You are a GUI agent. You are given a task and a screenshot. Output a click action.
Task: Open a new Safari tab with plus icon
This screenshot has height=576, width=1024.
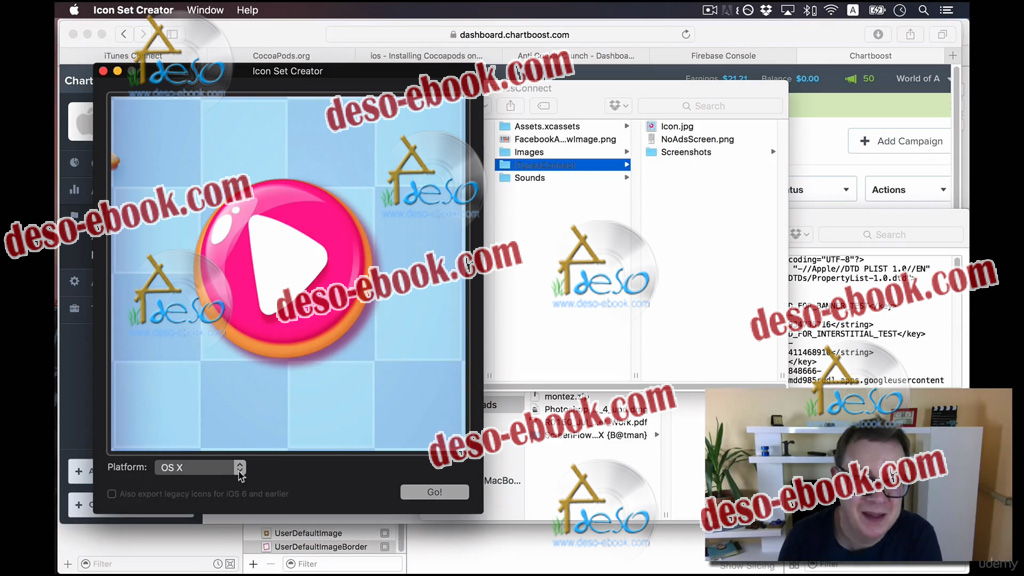[952, 56]
